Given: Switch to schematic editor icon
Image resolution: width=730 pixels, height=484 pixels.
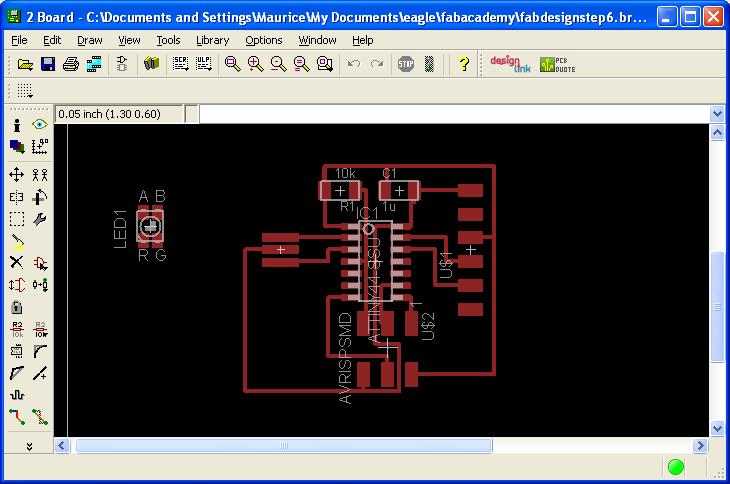Looking at the screenshot, I should coord(122,64).
